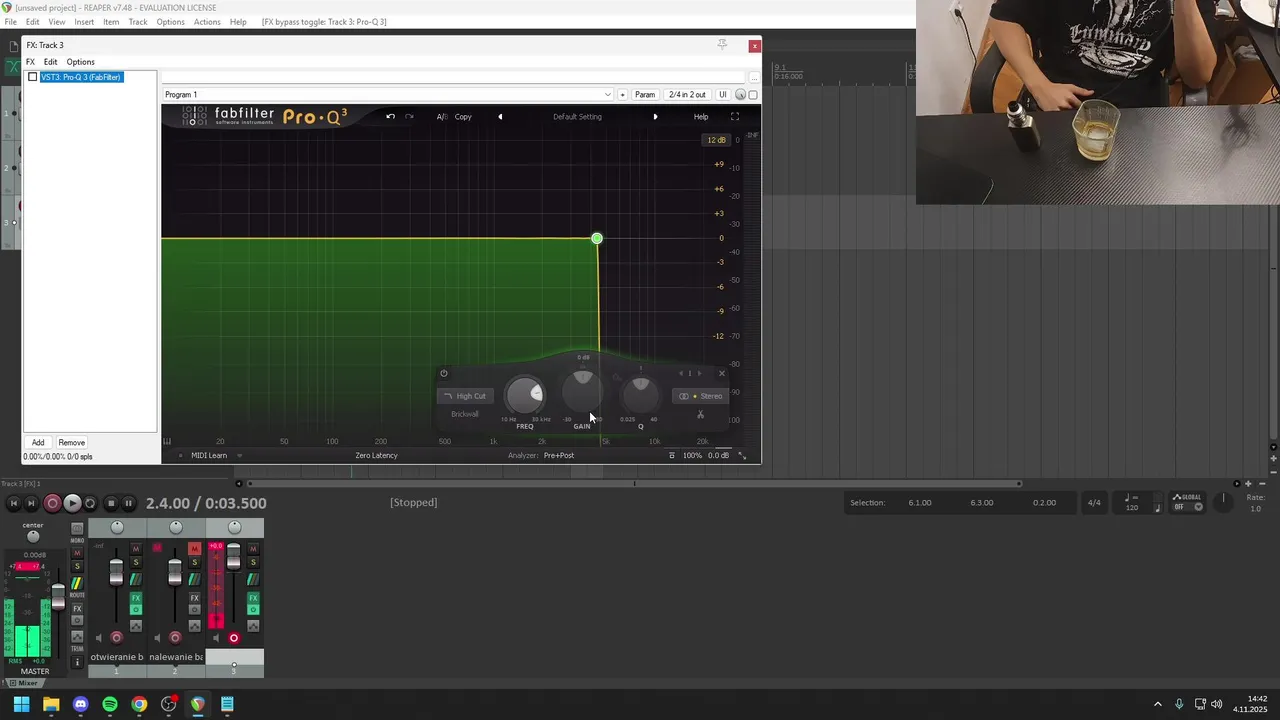1280x720 pixels.
Task: Go to previous Pro-Q 3 preset
Action: 500,117
